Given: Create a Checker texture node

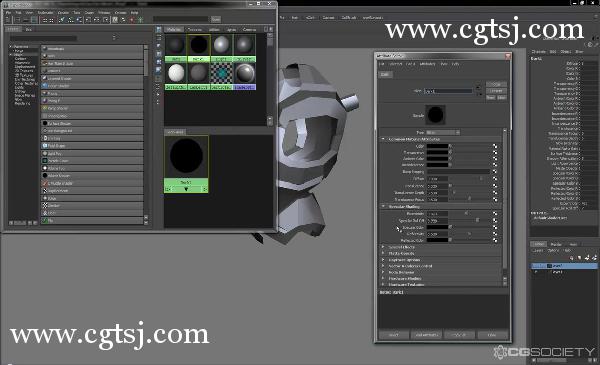Looking at the screenshot, I should (x=92, y=205).
